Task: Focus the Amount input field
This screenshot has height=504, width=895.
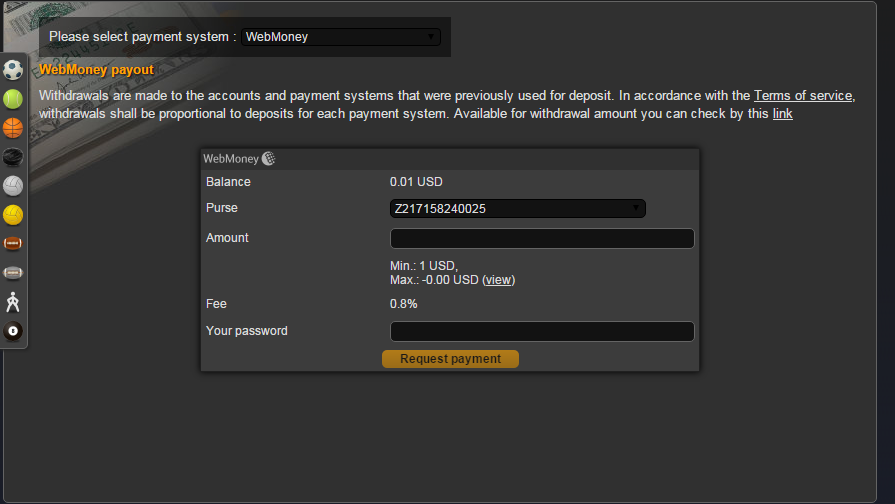Action: [x=541, y=238]
